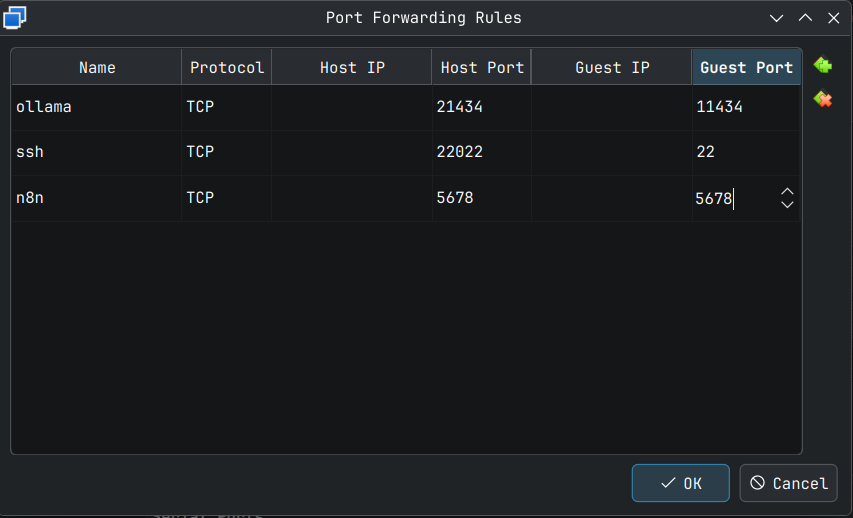
Task: Click the n8n Guest IP empty cell
Action: (x=612, y=198)
